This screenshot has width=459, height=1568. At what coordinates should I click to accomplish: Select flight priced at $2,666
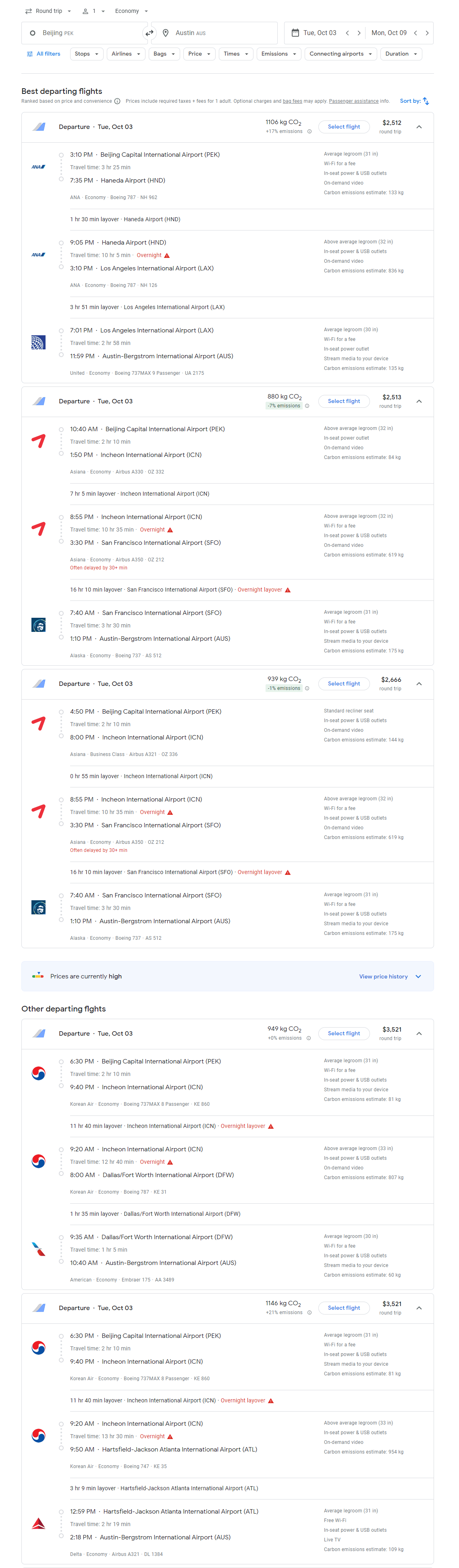(x=344, y=683)
